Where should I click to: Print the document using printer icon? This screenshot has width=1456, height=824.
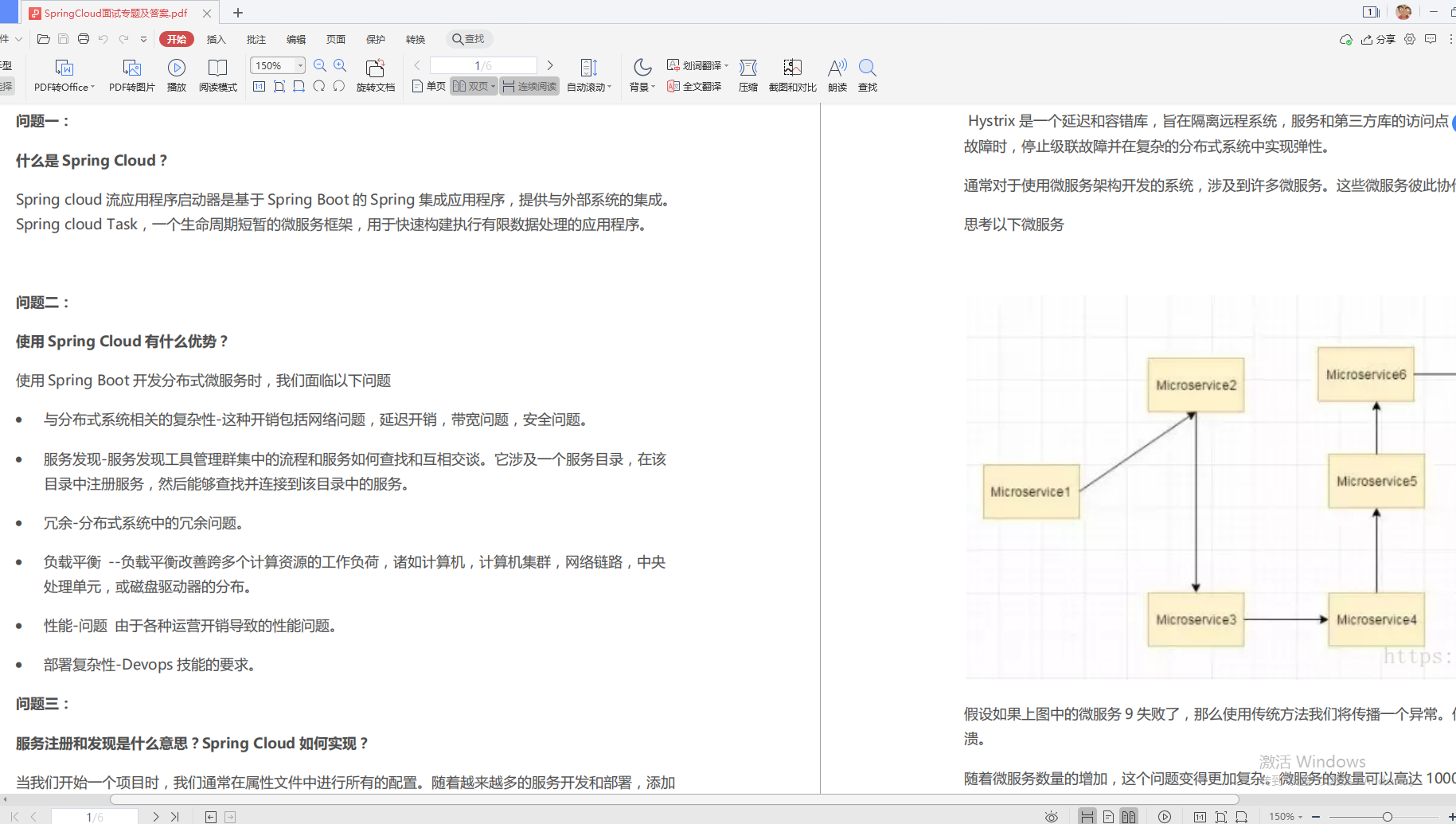(84, 39)
